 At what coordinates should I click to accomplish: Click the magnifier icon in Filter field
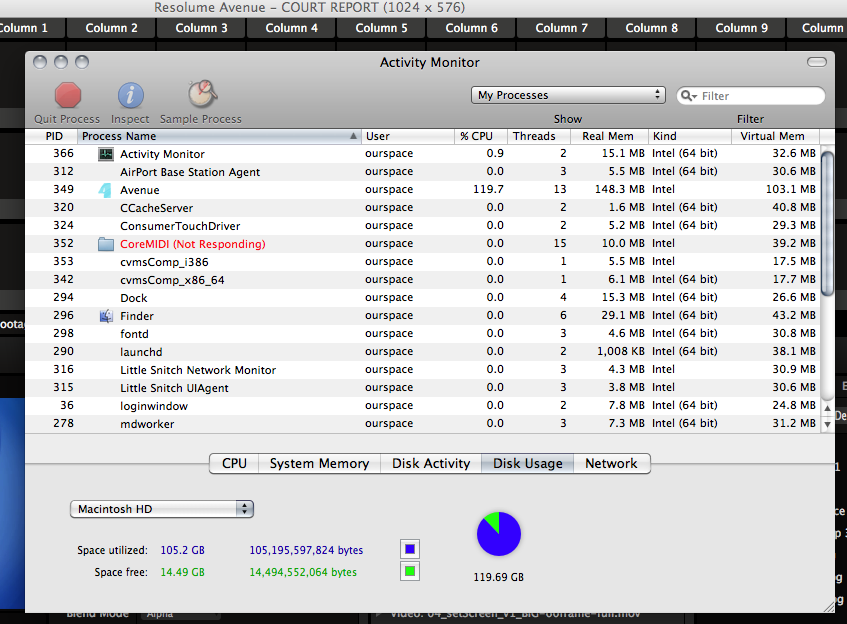coord(688,96)
